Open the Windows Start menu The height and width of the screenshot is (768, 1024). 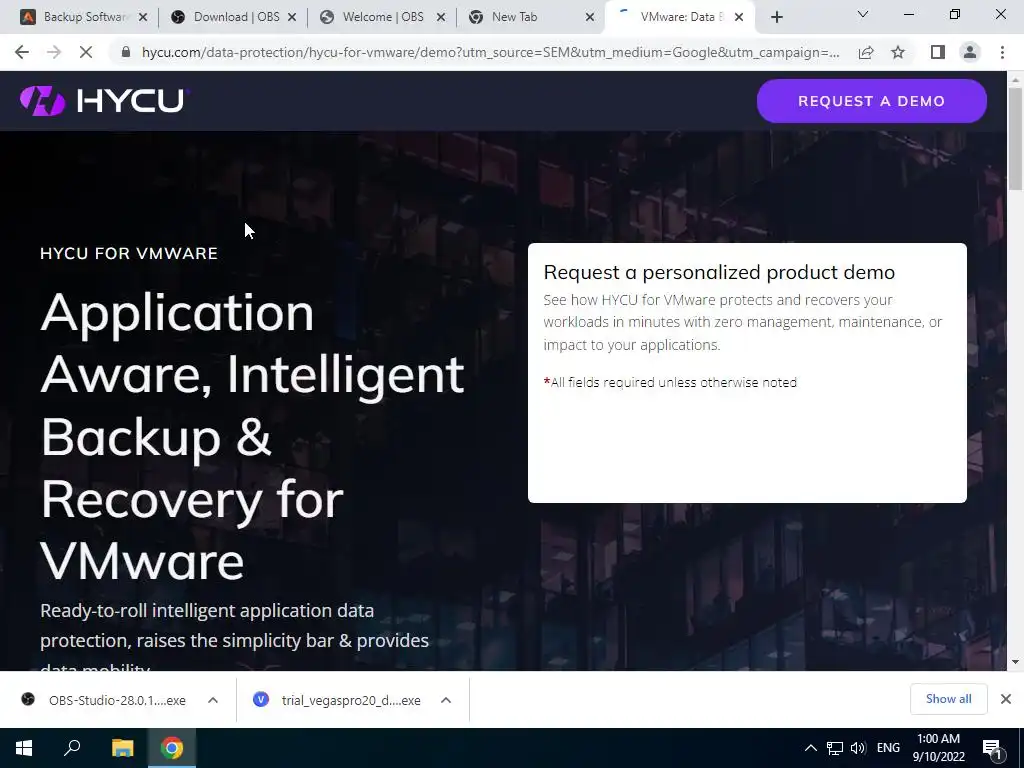tap(24, 748)
